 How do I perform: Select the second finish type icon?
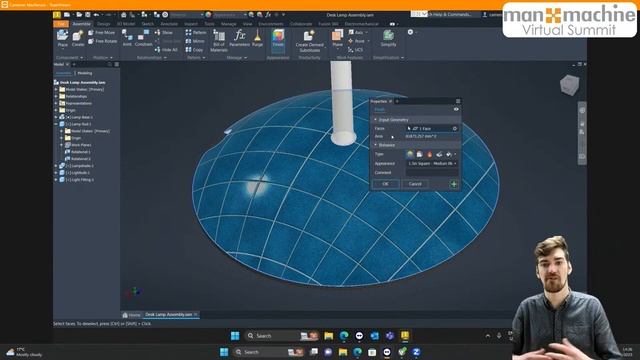pyautogui.click(x=420, y=154)
